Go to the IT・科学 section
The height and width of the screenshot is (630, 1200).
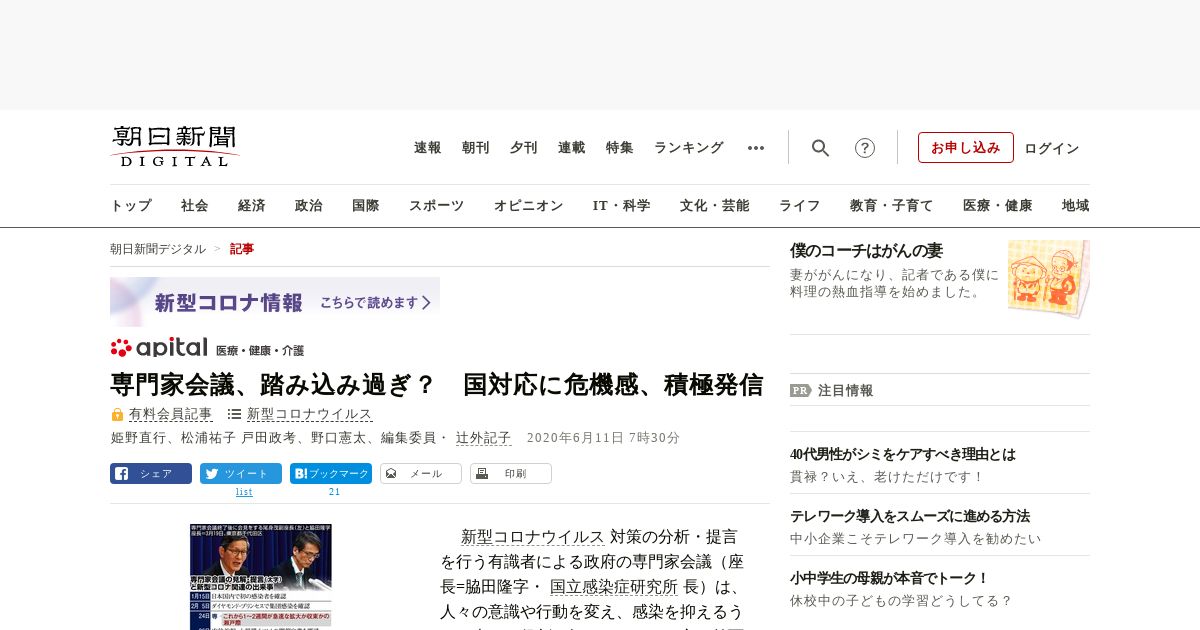[x=622, y=205]
